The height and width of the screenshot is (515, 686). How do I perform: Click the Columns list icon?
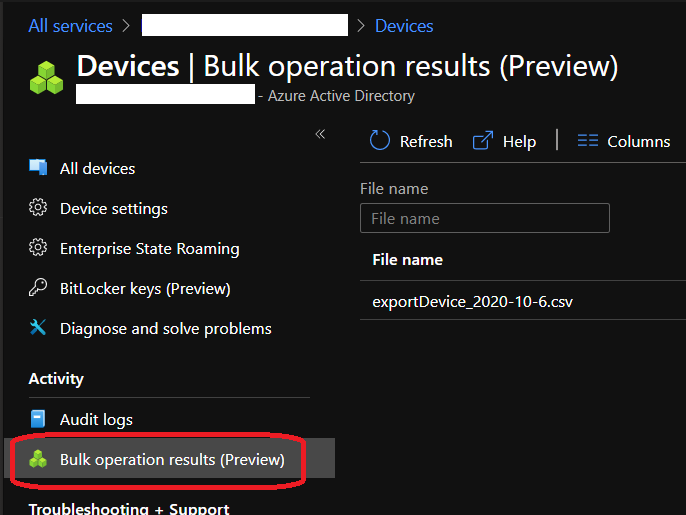588,141
